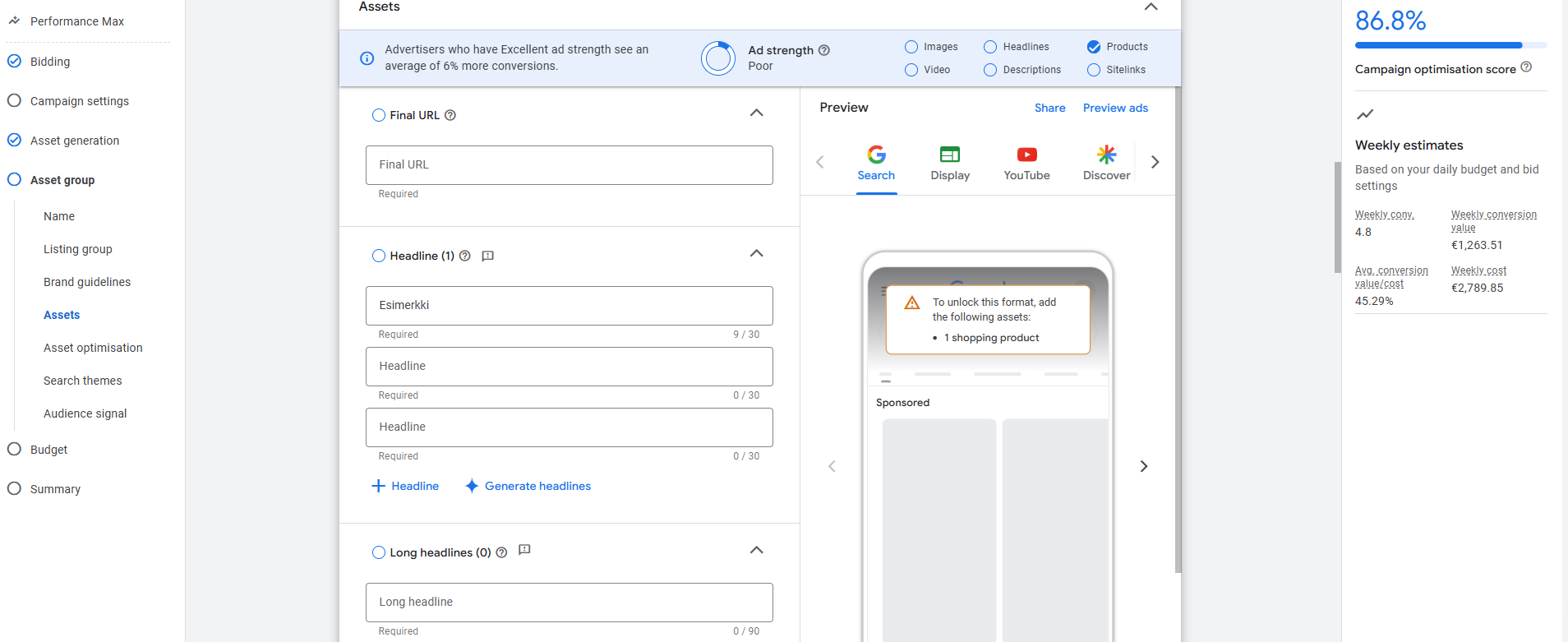Collapse the Headline section

[756, 254]
